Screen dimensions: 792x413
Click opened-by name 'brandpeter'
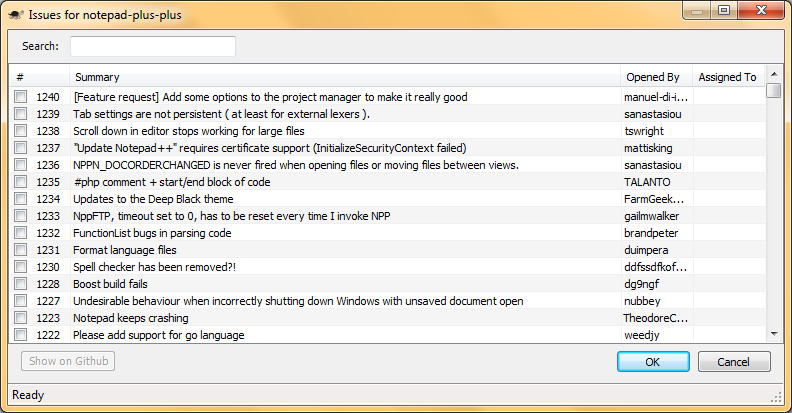(651, 233)
